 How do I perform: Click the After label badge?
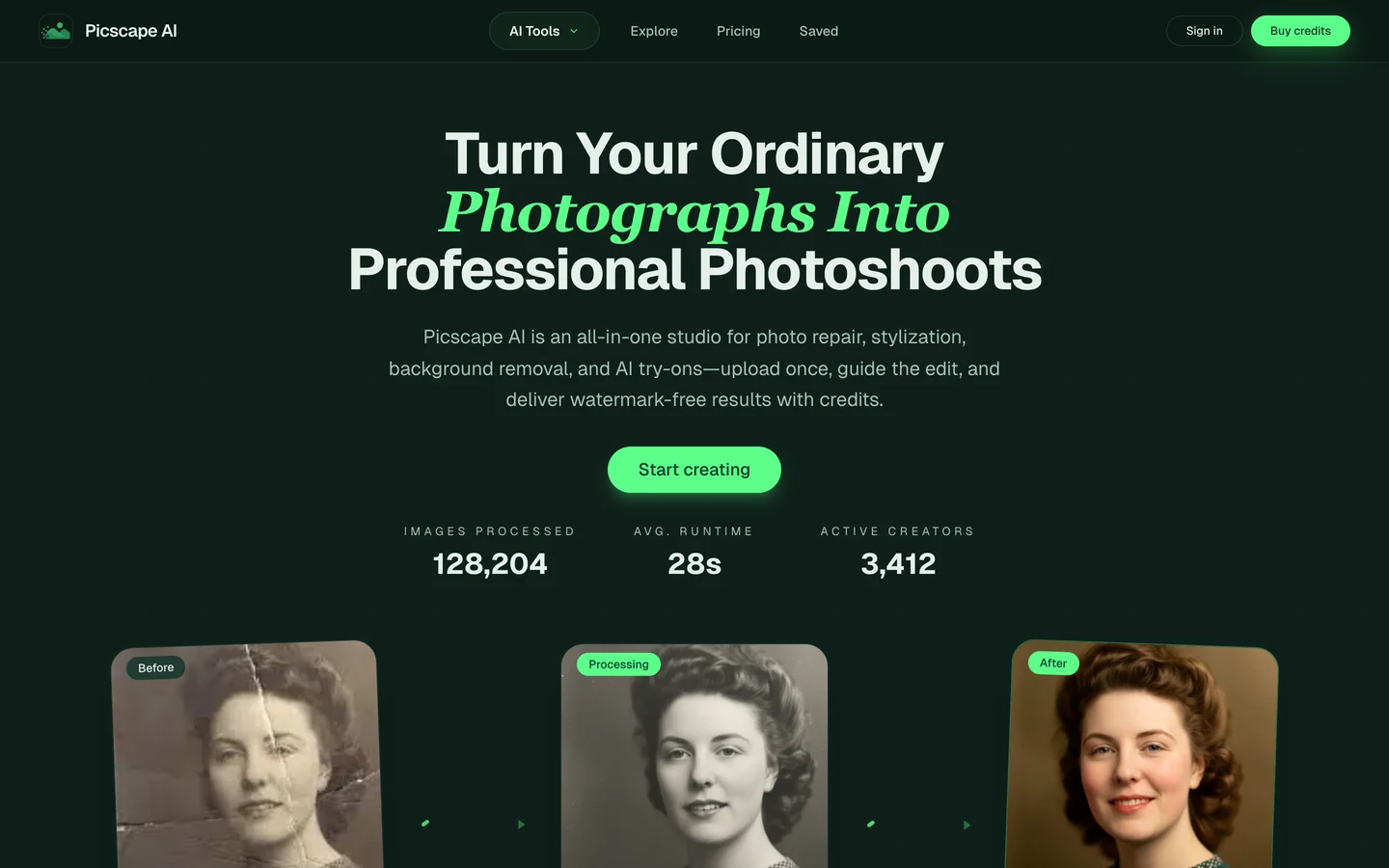[1053, 663]
